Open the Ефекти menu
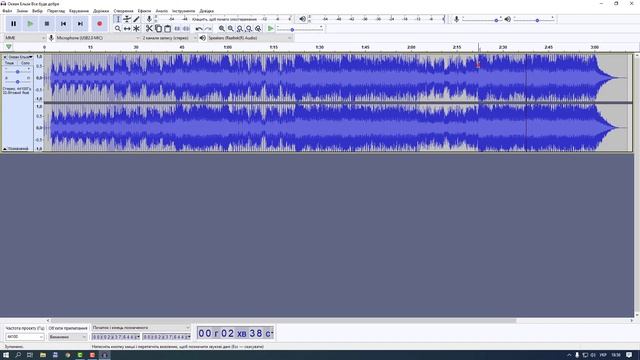The image size is (640, 360). (144, 11)
